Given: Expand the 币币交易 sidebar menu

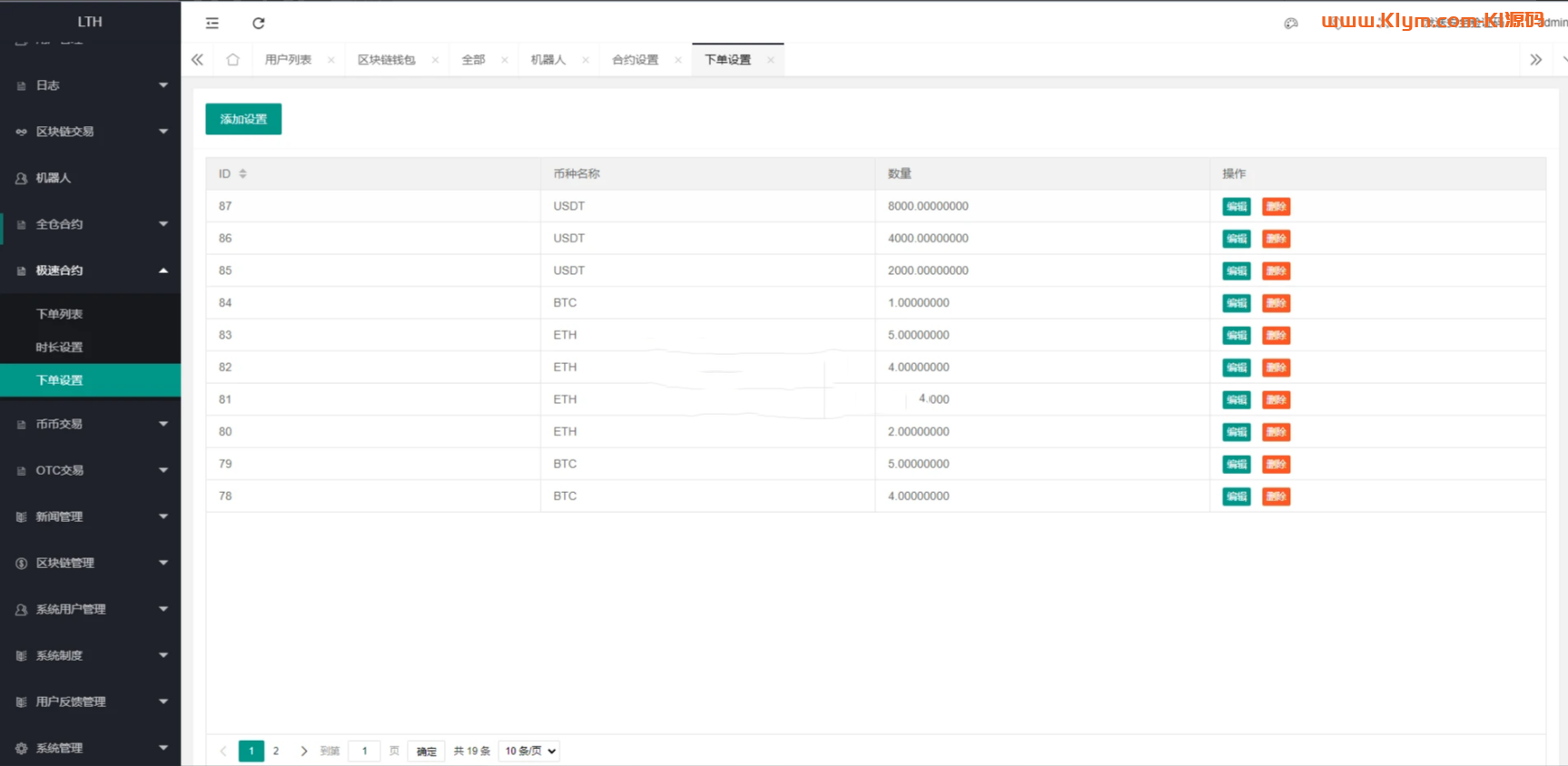Looking at the screenshot, I should click(90, 424).
